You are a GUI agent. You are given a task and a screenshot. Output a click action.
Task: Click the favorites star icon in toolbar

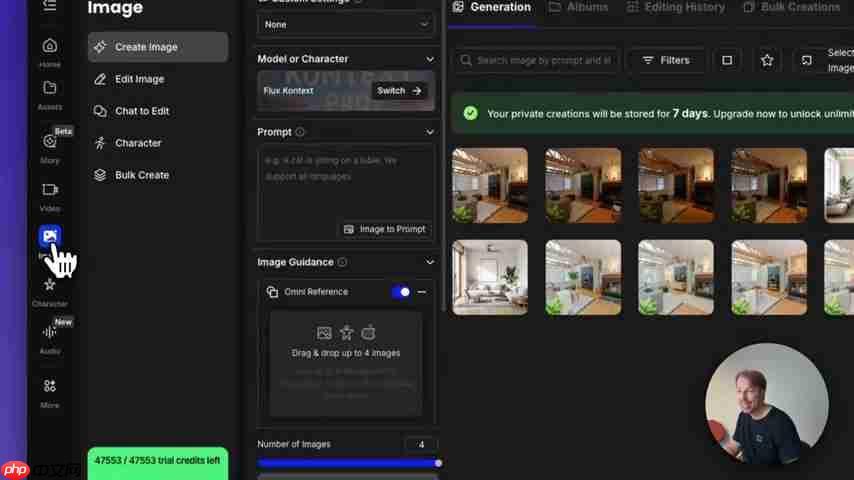click(x=767, y=60)
